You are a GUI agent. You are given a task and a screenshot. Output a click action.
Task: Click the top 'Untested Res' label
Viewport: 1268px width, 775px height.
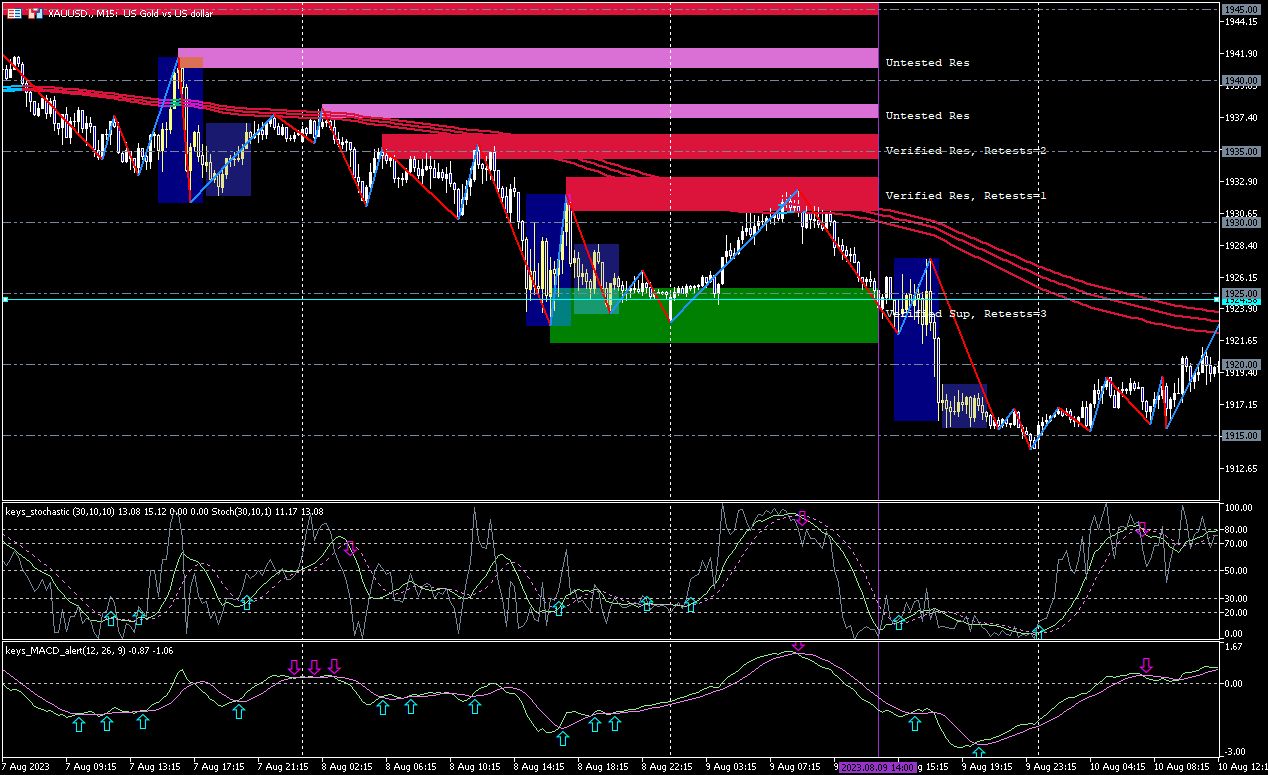(x=927, y=62)
